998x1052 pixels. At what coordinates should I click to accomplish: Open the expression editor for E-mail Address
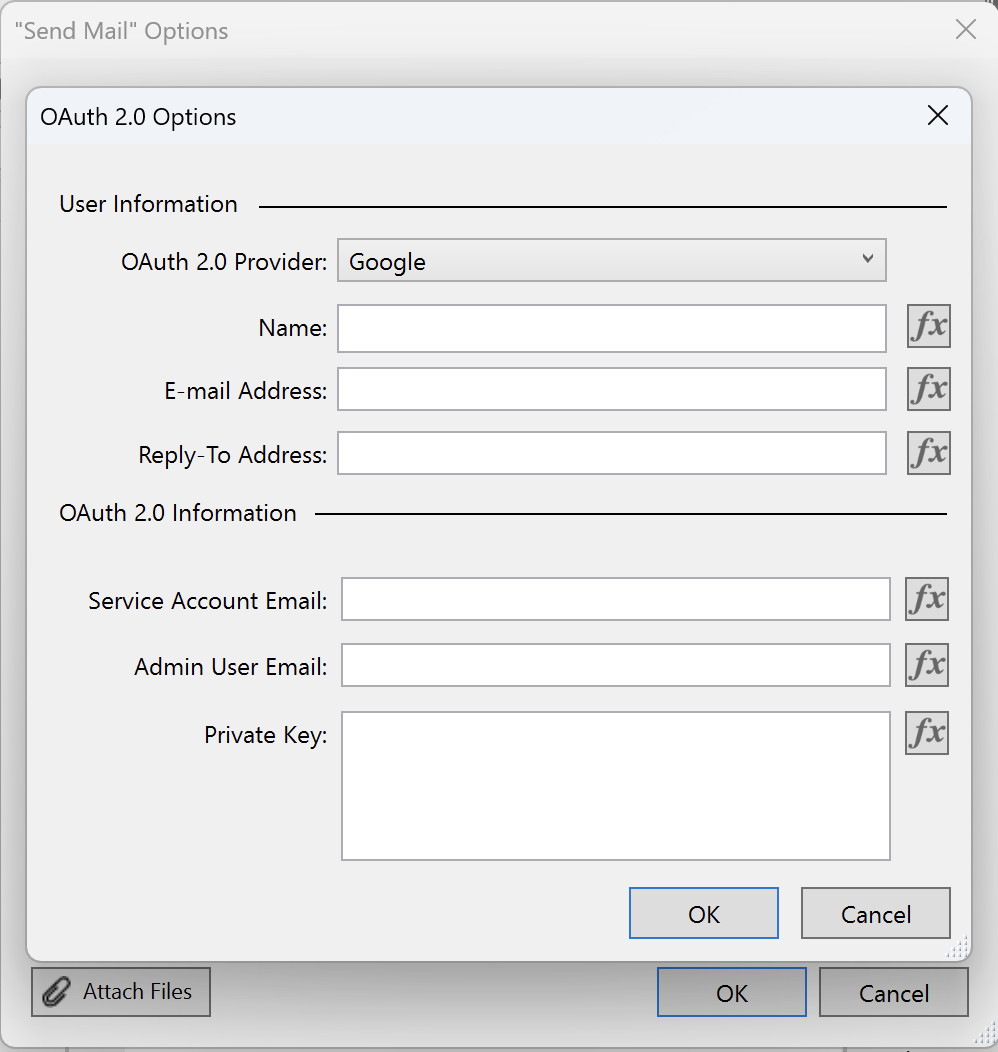coord(928,389)
